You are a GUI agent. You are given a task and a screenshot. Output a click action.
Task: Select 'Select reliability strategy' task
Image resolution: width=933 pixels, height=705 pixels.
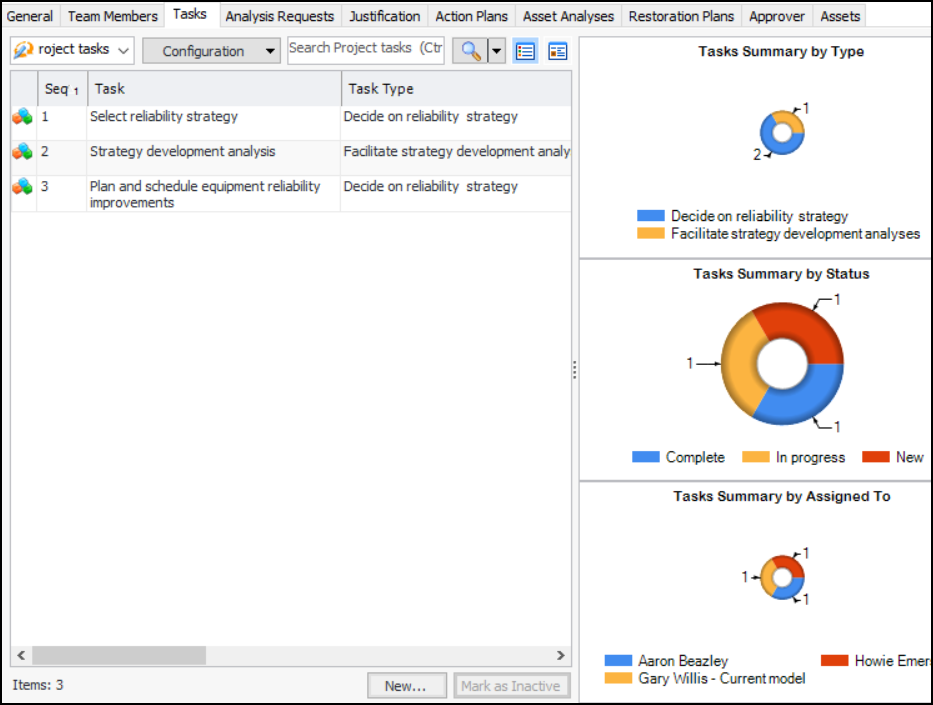[164, 117]
